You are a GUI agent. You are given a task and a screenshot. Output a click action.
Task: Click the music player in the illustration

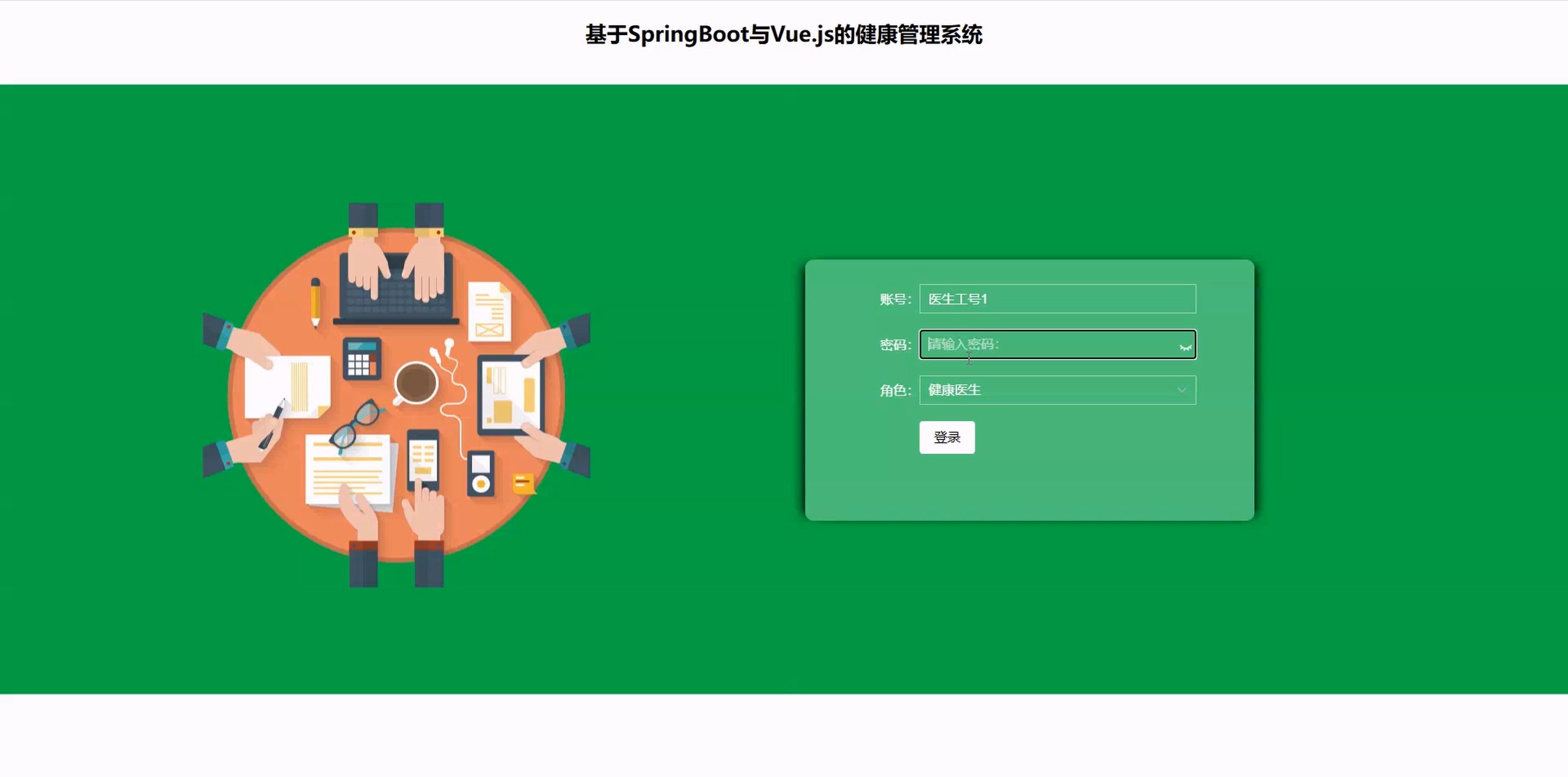(480, 474)
